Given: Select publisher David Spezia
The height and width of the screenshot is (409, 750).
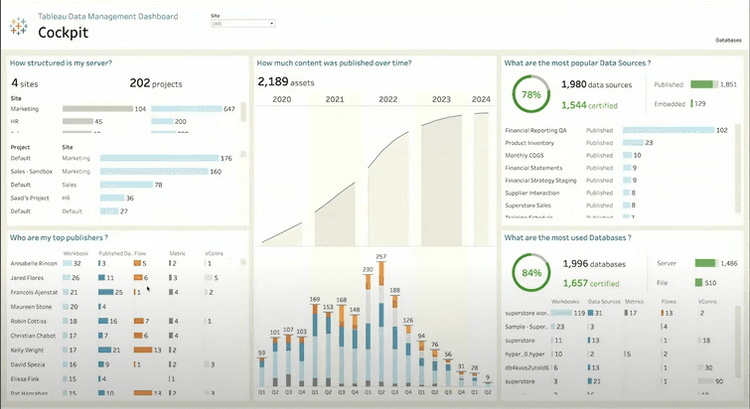Looking at the screenshot, I should (28, 364).
